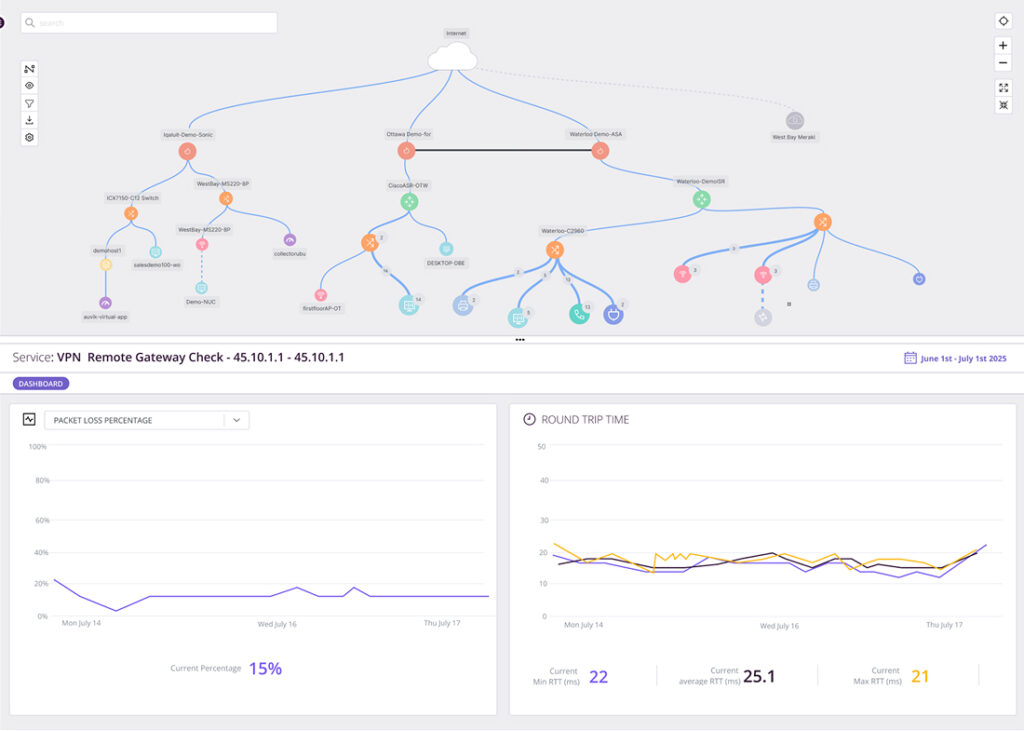Image resolution: width=1024 pixels, height=731 pixels.
Task: Select the workstation group node with badge 14
Action: coord(409,305)
